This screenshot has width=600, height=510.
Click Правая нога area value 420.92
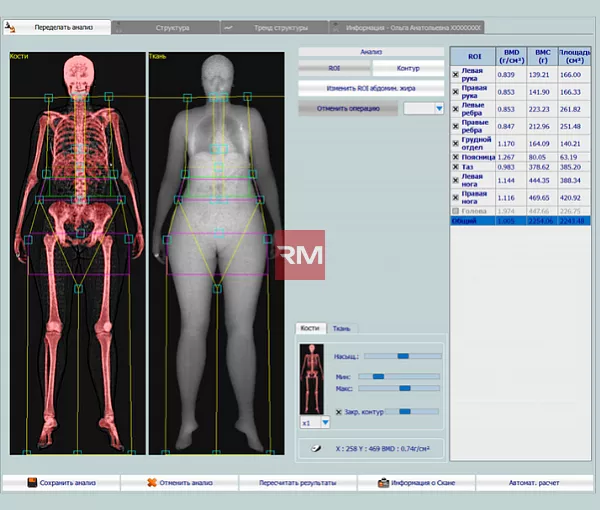(570, 198)
